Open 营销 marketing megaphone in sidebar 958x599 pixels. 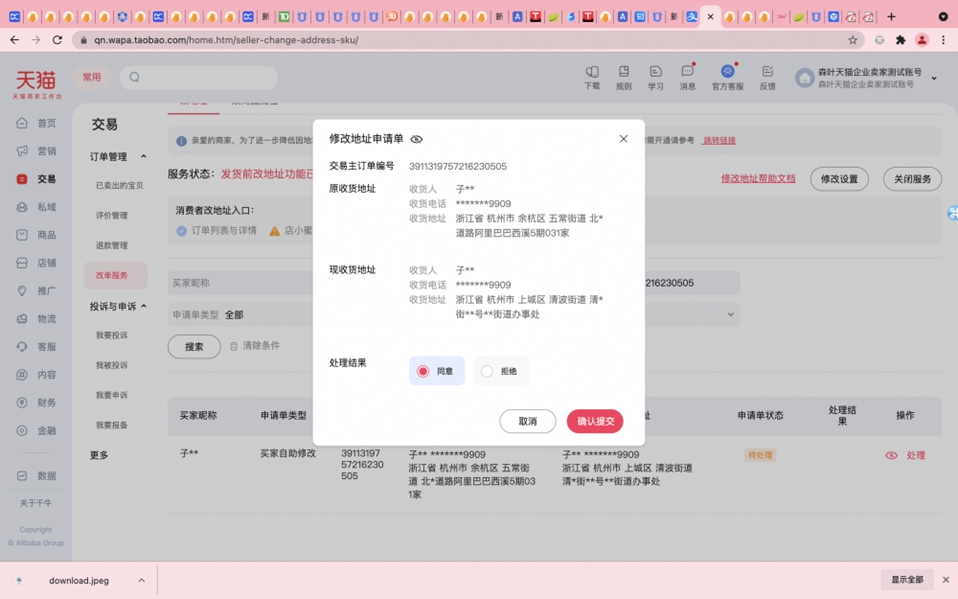[36, 151]
